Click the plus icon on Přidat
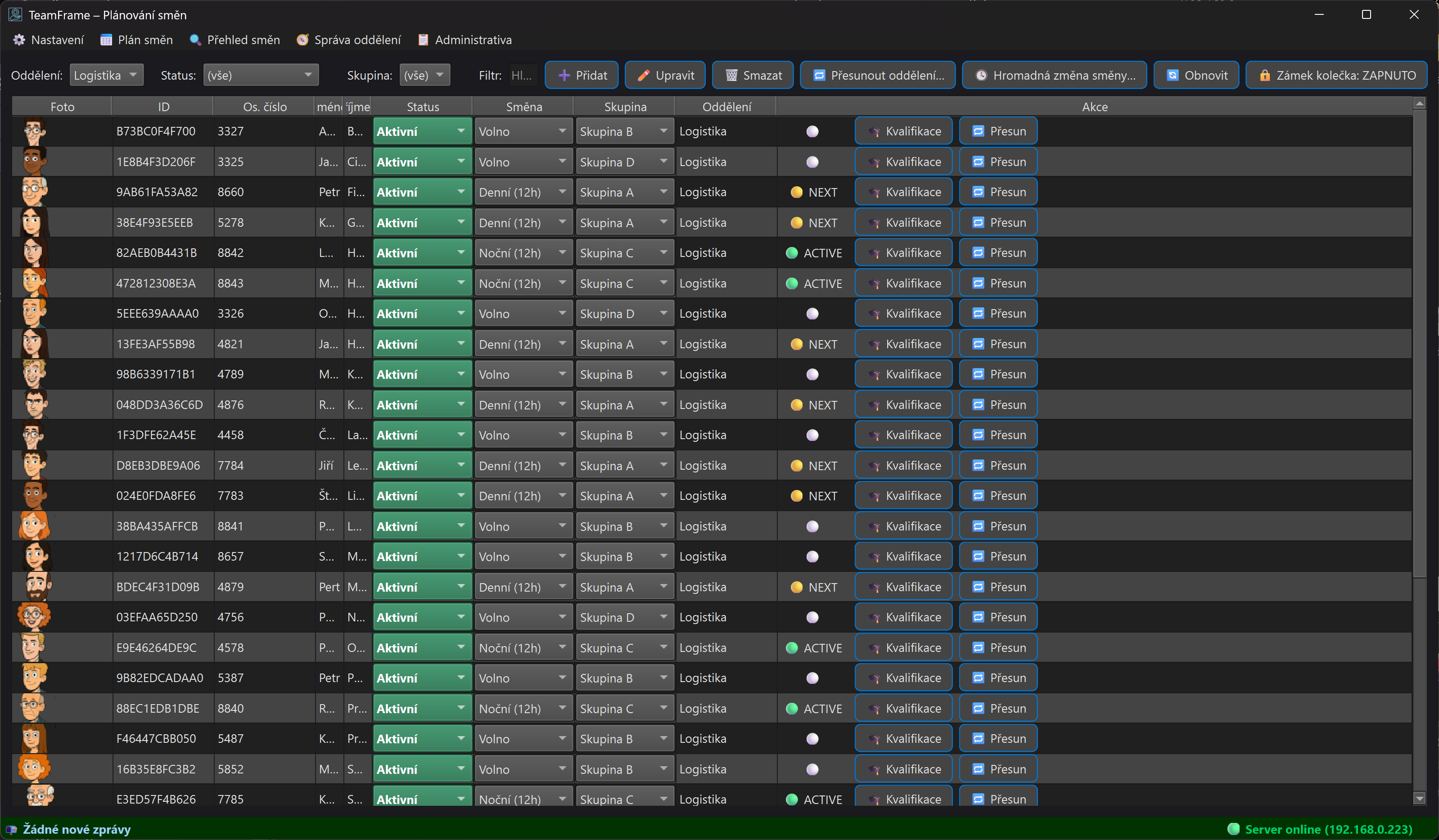The image size is (1439, 840). pyautogui.click(x=564, y=75)
